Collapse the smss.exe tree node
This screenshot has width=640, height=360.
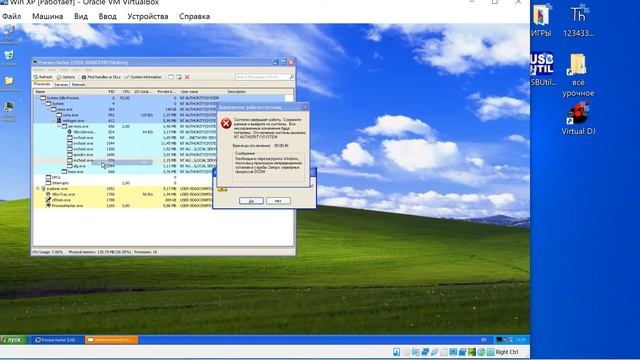tap(49, 109)
